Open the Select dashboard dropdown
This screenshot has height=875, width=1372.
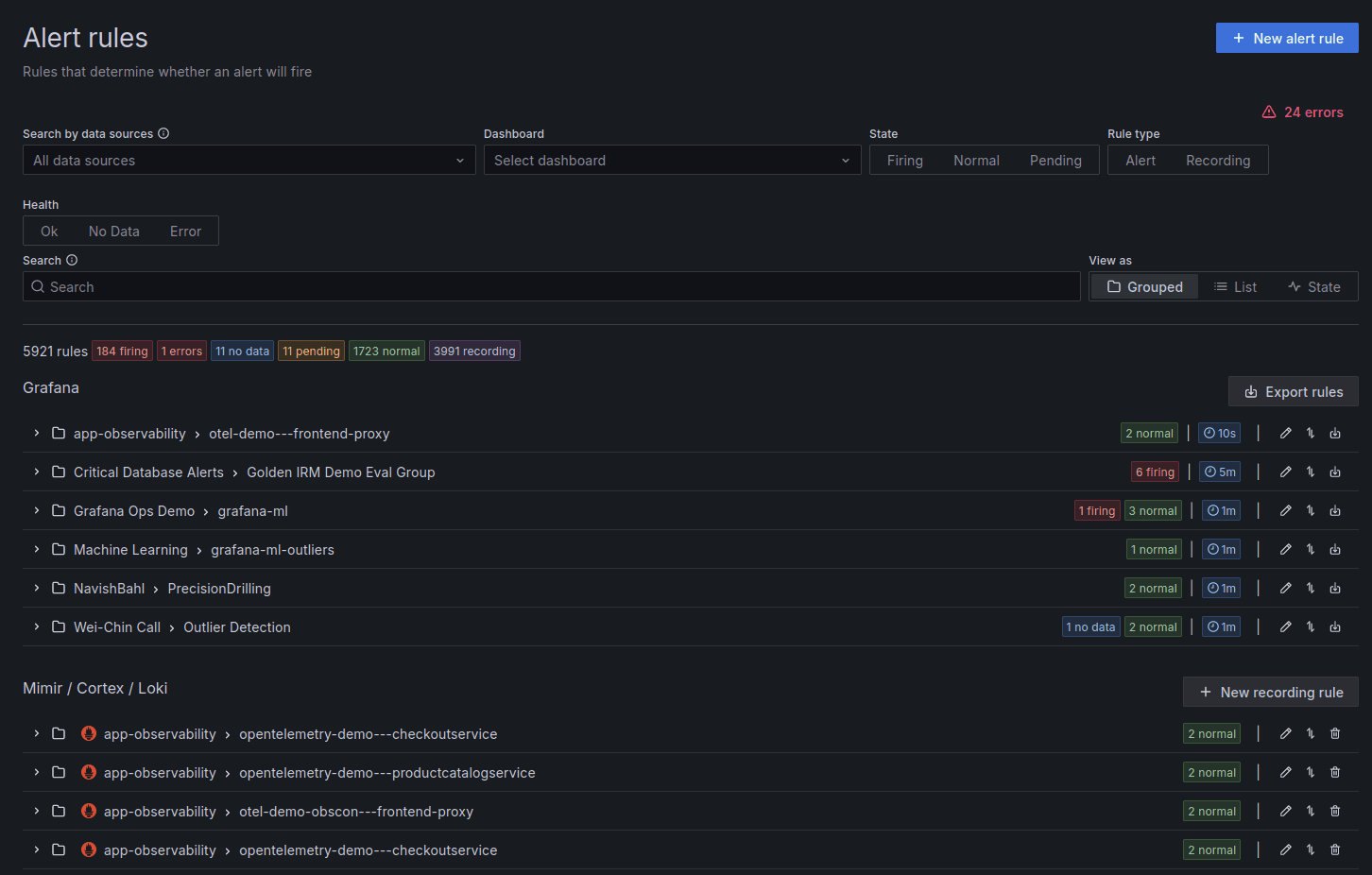[x=672, y=160]
